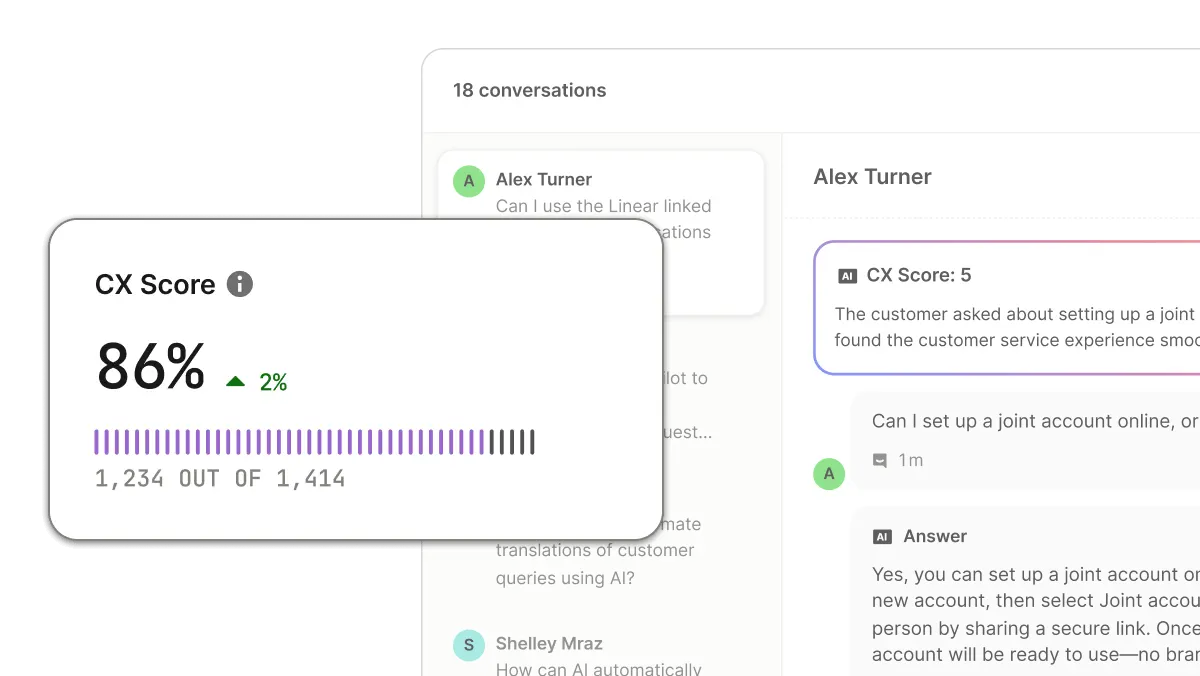Click the CX Score progress bar

314,442
